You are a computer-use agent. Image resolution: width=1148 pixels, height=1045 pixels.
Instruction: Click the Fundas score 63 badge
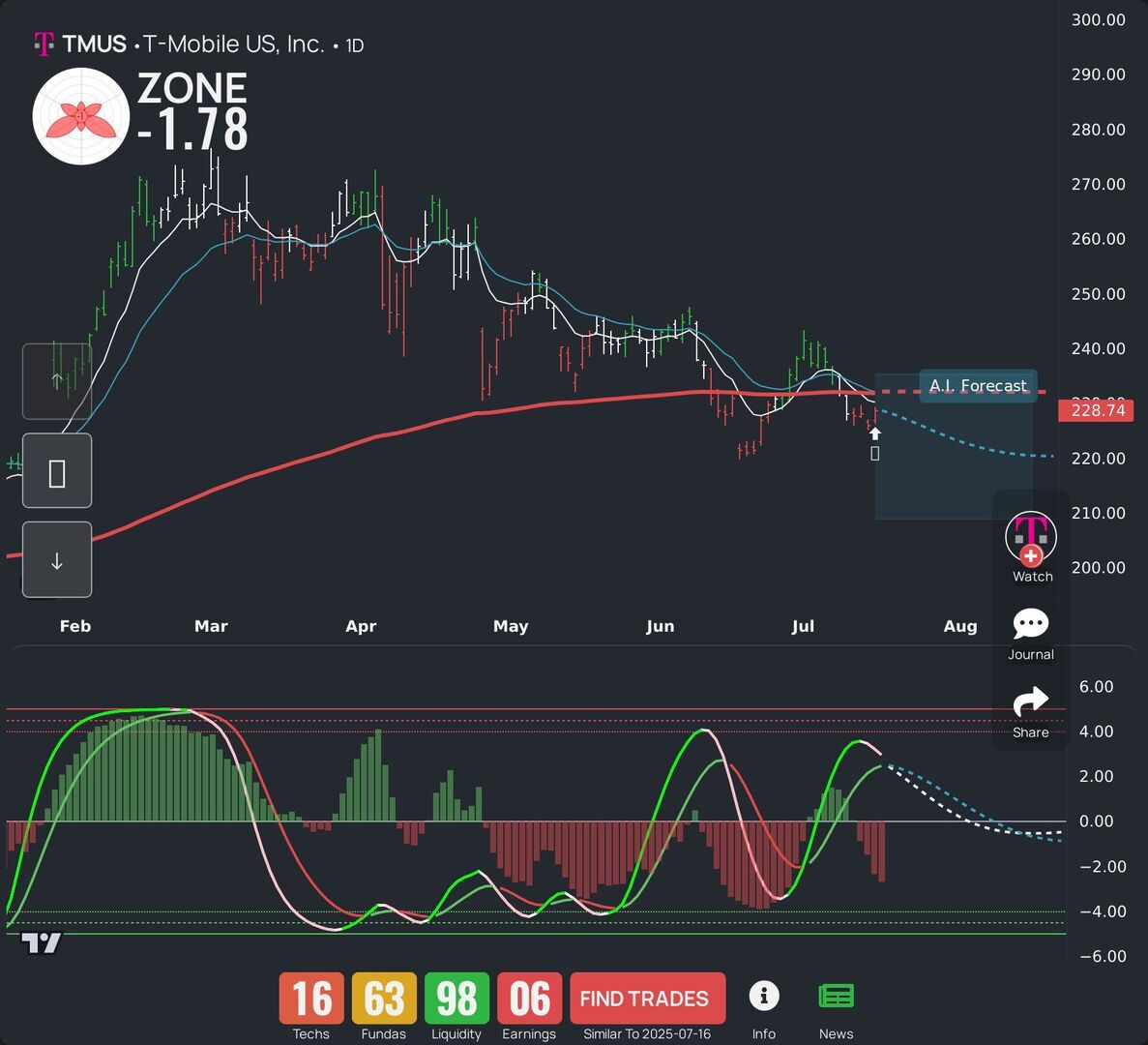384,999
